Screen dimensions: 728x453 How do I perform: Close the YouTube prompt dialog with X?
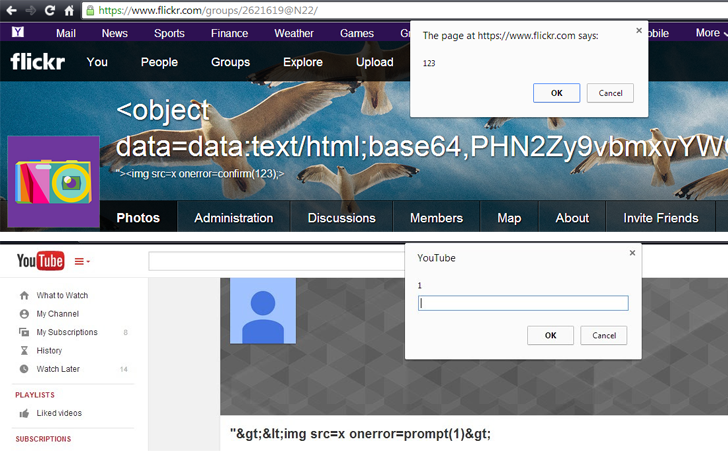point(632,253)
